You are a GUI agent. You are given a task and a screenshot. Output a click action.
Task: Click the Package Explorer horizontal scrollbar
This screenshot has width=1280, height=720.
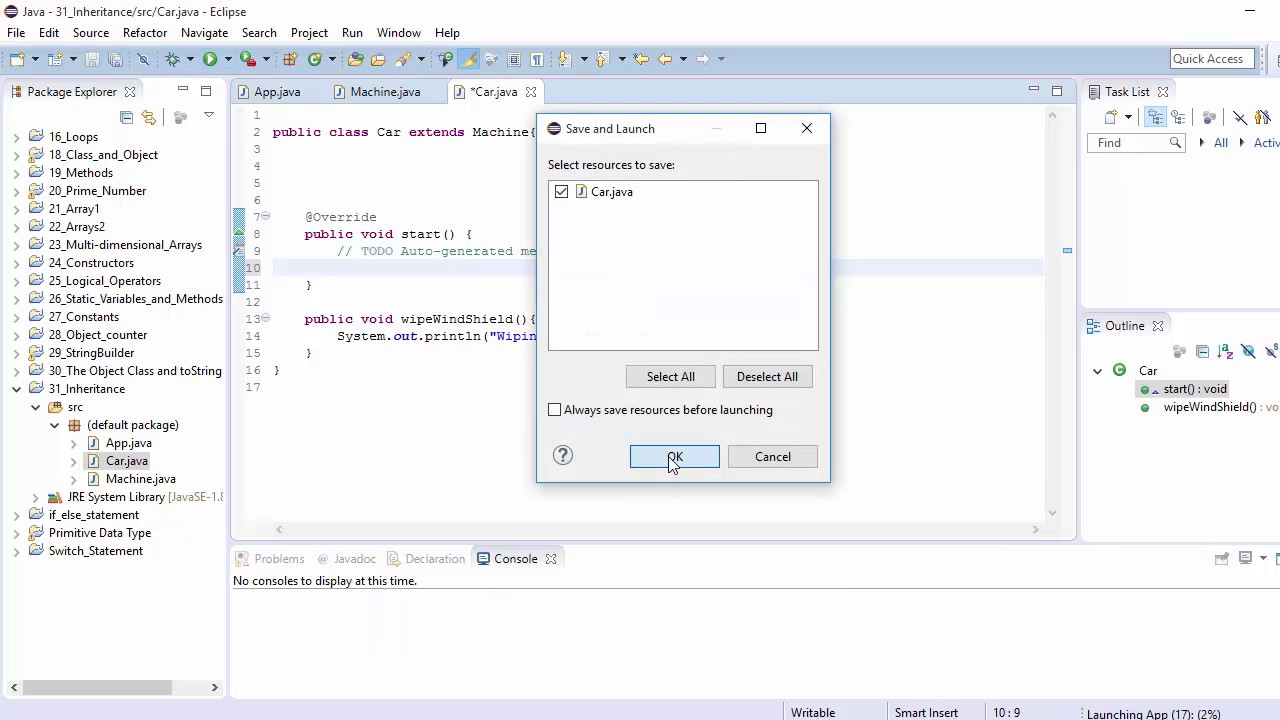(x=96, y=687)
